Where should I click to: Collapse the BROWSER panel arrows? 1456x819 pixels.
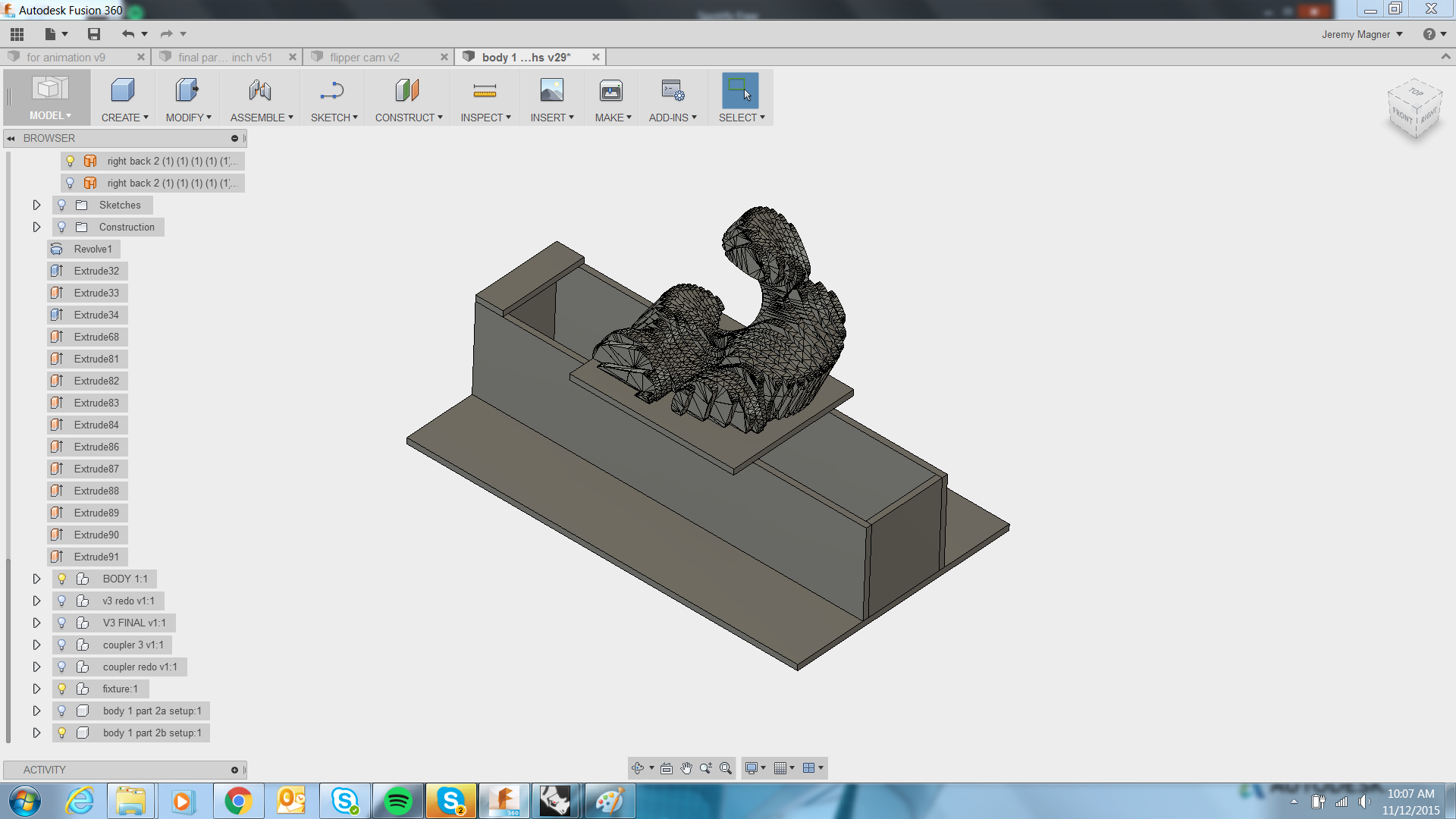pos(11,138)
